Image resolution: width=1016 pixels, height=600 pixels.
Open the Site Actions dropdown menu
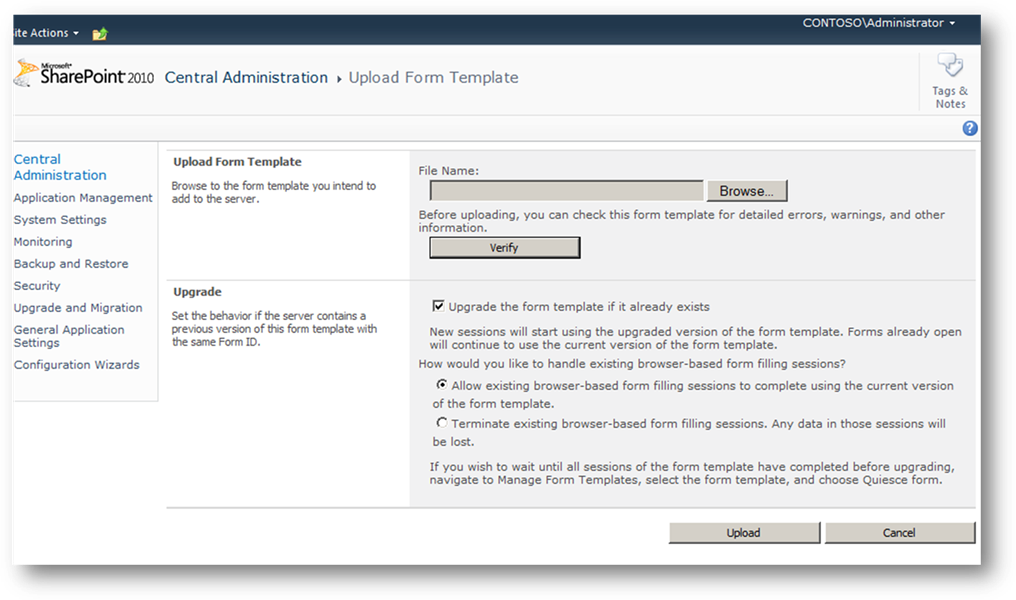point(44,33)
